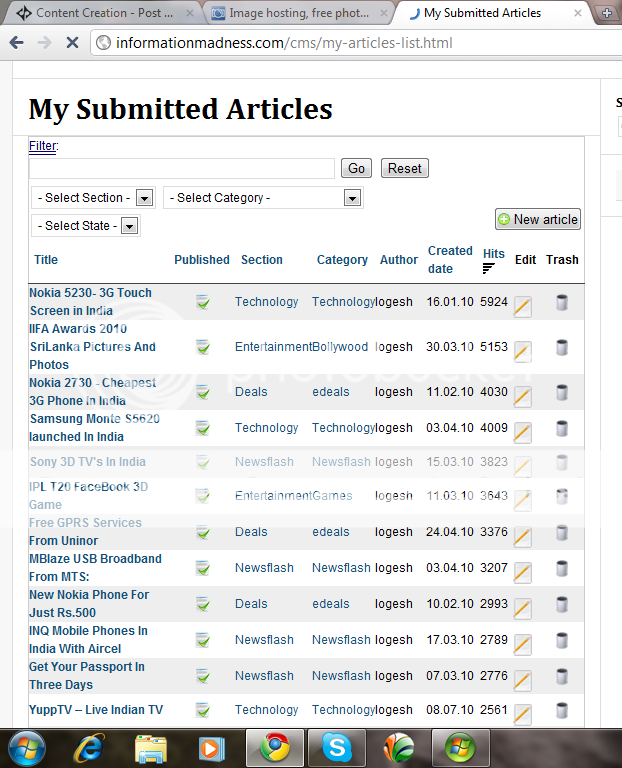Image resolution: width=622 pixels, height=768 pixels.
Task: Trash the Free GPRS Services article
Action: tap(562, 532)
